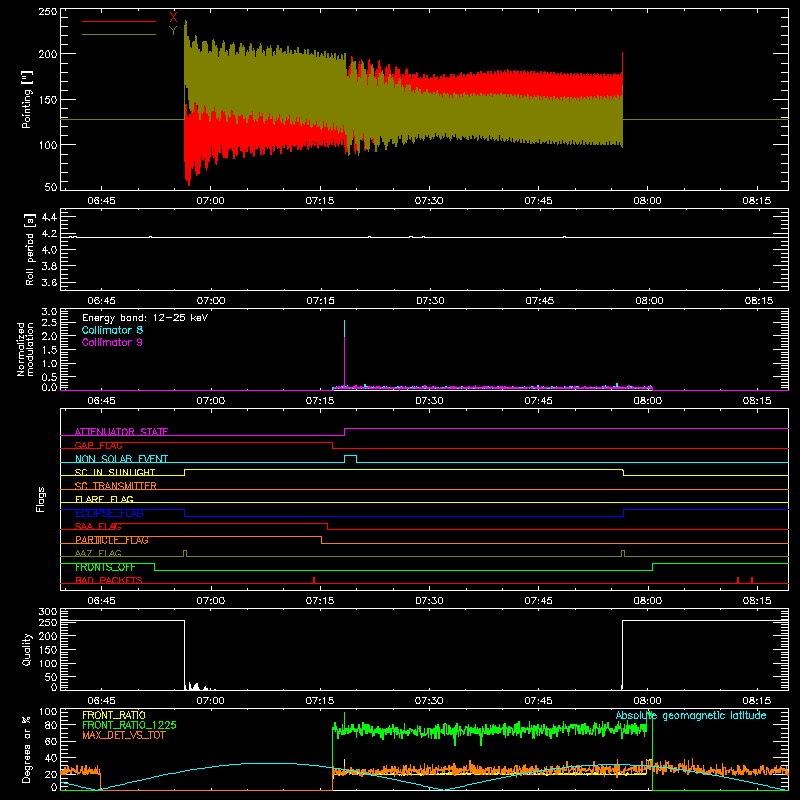The width and height of the screenshot is (800, 800).
Task: Select the olive legend line sample for Y
Action: pyautogui.click(x=119, y=35)
